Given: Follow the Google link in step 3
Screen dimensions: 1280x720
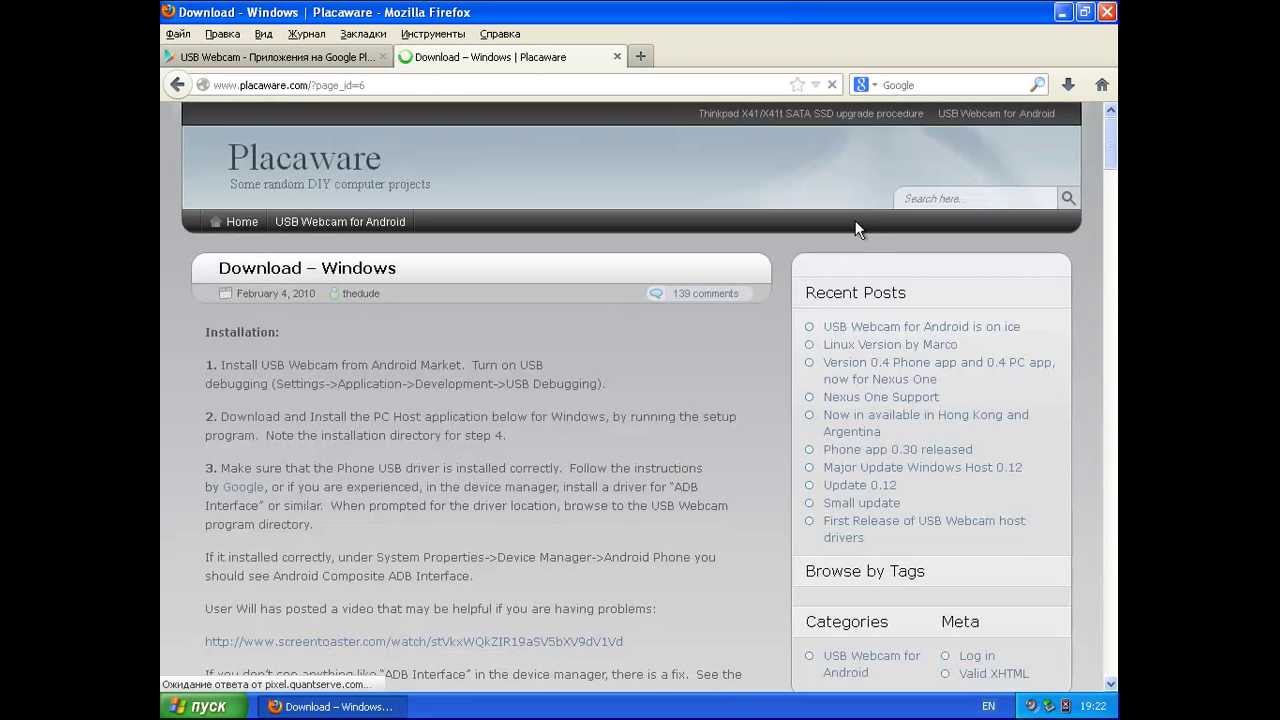Looking at the screenshot, I should (243, 487).
